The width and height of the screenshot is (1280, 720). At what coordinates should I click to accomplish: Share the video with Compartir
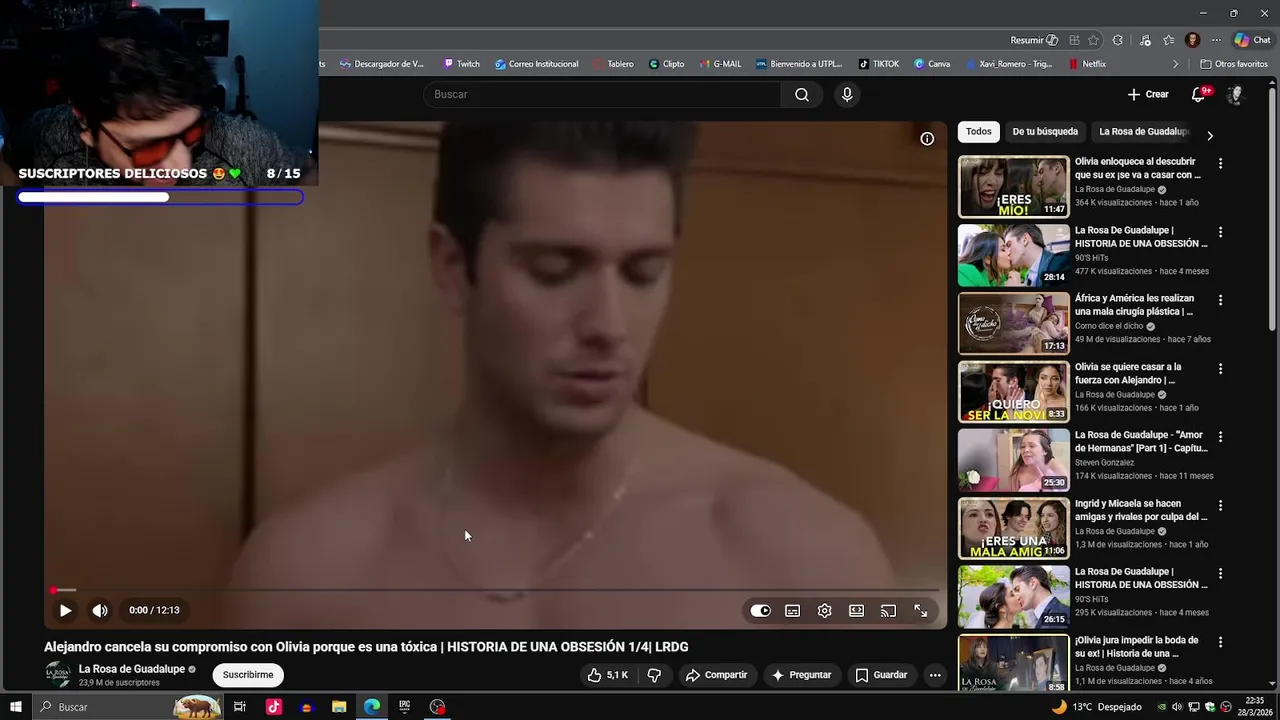pyautogui.click(x=716, y=675)
